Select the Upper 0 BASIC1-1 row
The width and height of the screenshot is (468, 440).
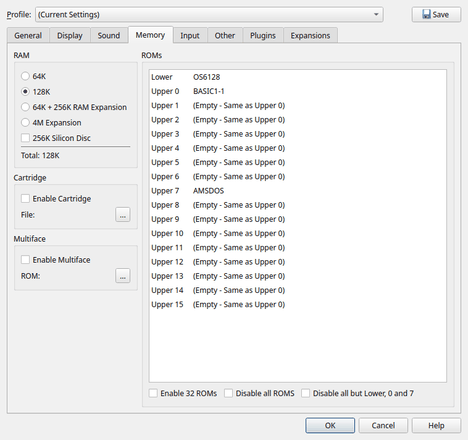click(297, 91)
